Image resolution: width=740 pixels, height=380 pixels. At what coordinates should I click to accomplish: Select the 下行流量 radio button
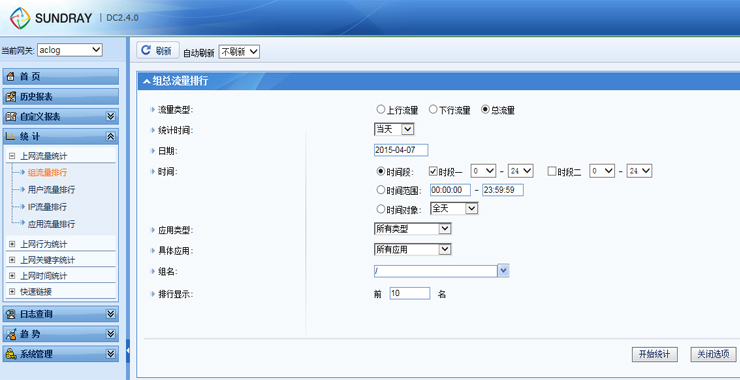(433, 110)
